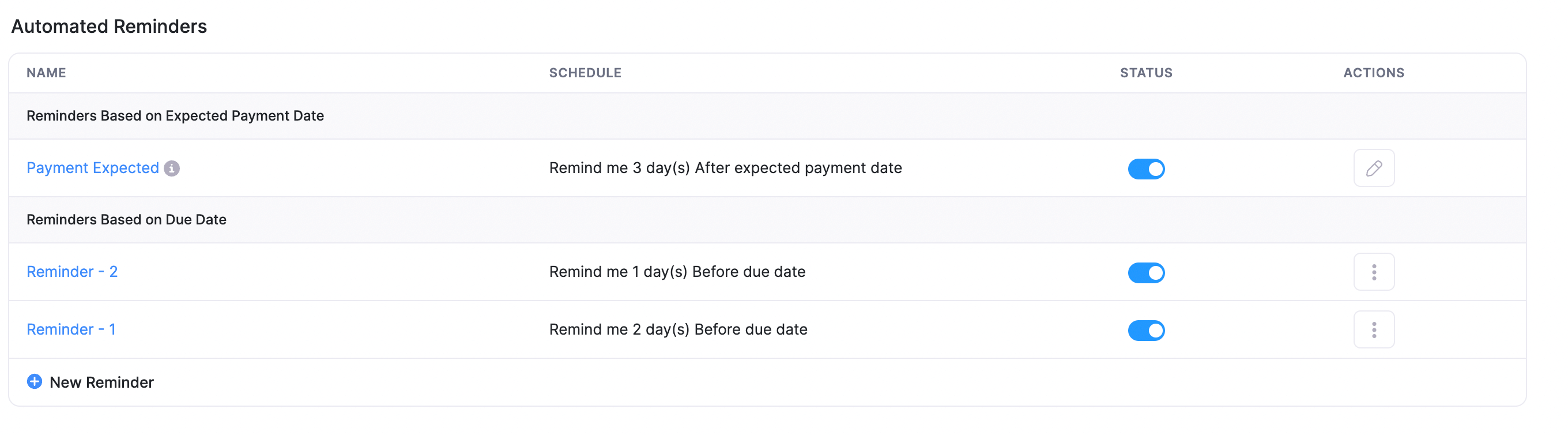The height and width of the screenshot is (435, 1568).
Task: Click the schedule text for Reminder - 2
Action: point(677,272)
